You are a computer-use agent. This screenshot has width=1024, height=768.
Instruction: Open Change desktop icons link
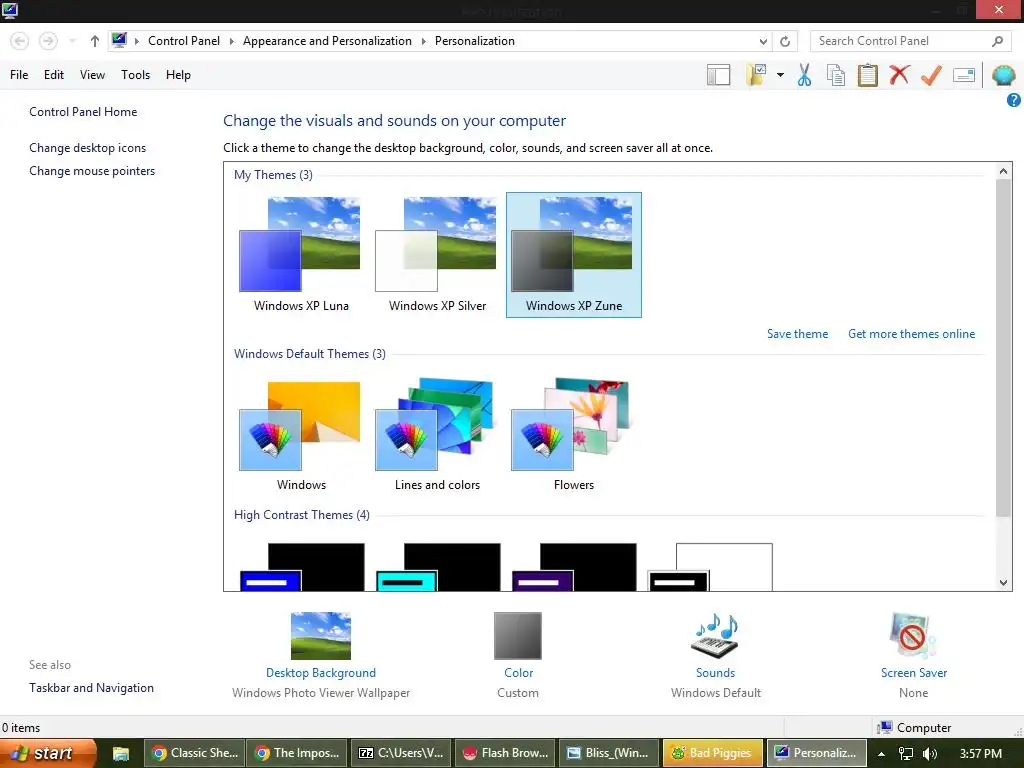click(x=88, y=148)
